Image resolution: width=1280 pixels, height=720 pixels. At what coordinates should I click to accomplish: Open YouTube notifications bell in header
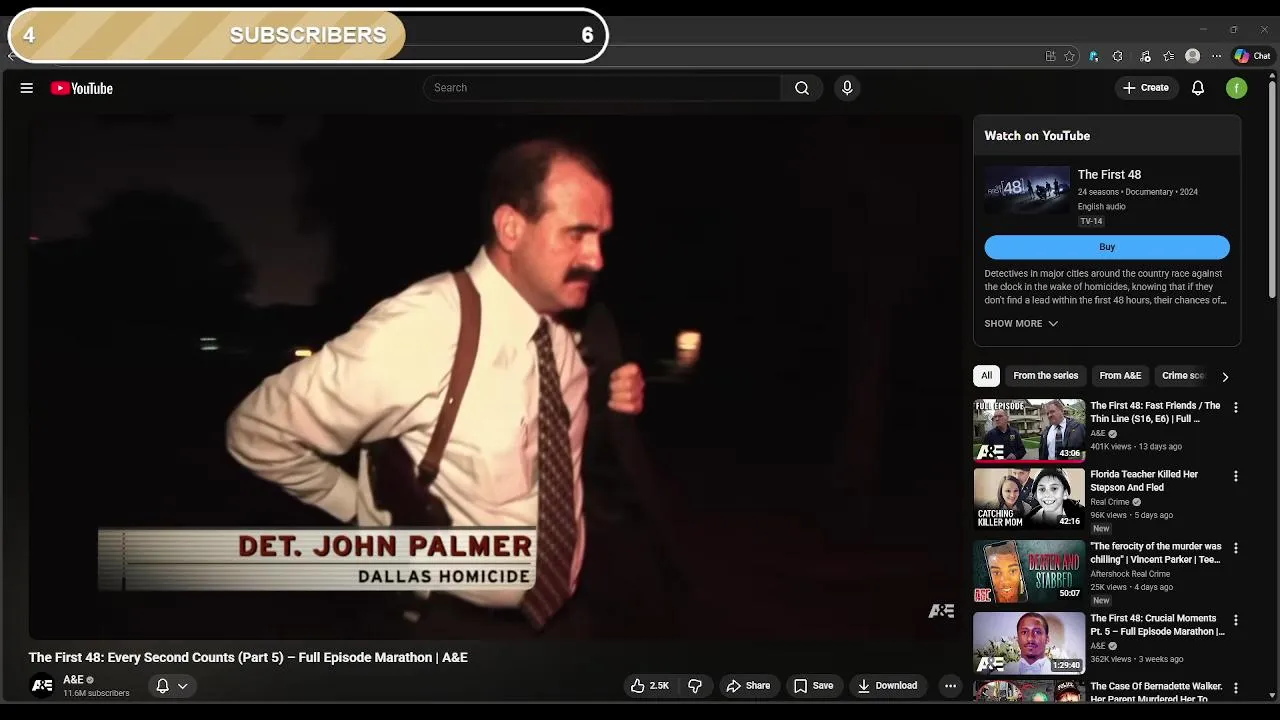(x=1198, y=88)
